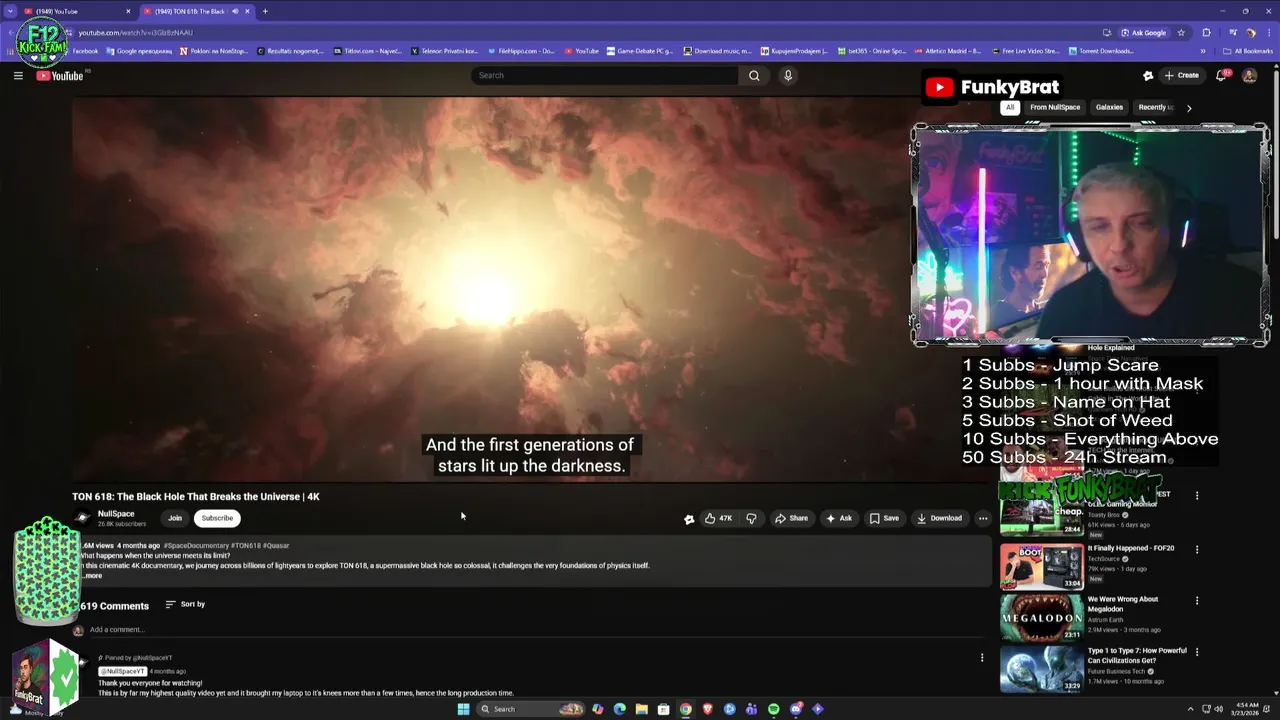Mute the TON 618 tab audio icon
Screen dimensions: 1280x720
coord(235,11)
